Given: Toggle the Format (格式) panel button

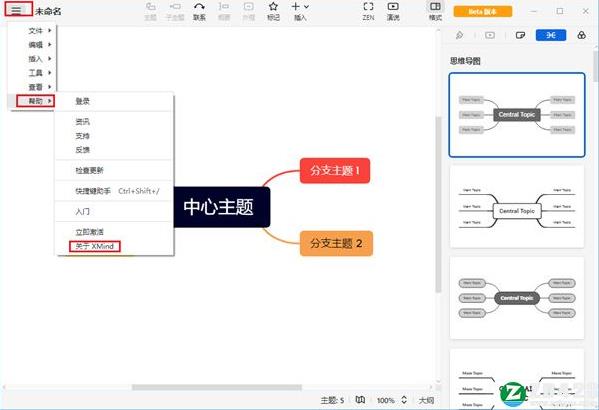Looking at the screenshot, I should [x=435, y=11].
